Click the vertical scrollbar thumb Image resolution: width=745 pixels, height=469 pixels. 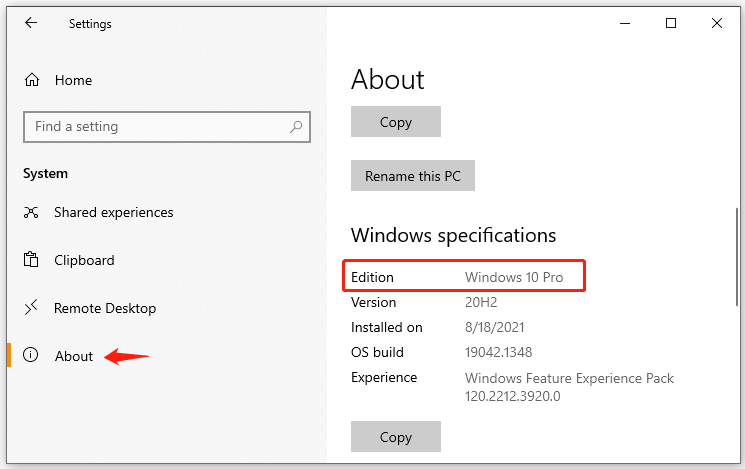736,257
